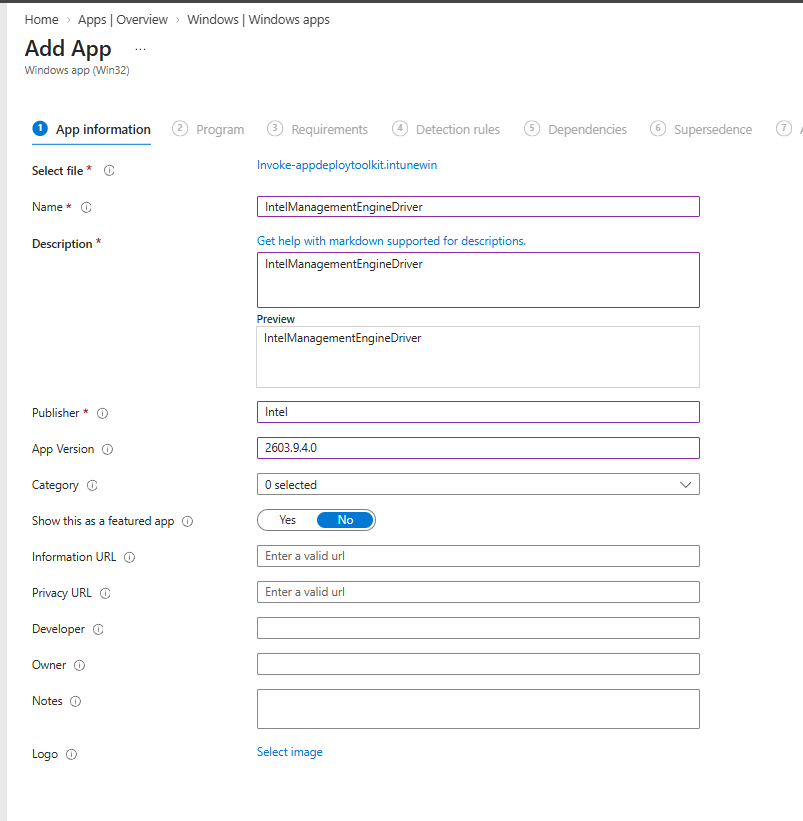803x821 pixels.
Task: Jump to the Detection rules step
Action: coord(446,129)
